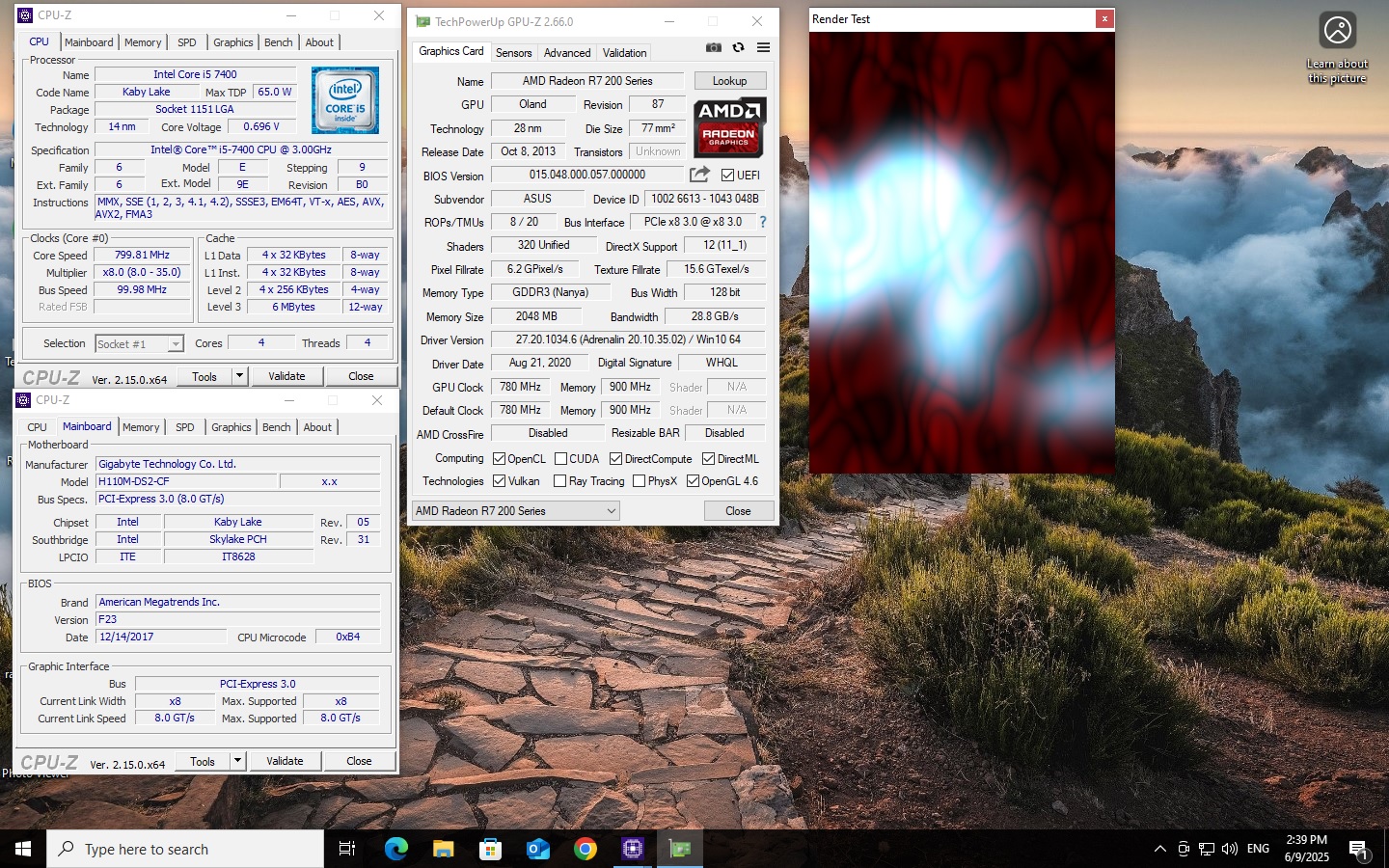
Task: Select the Graphics Card tab in GPU-Z
Action: pos(451,52)
